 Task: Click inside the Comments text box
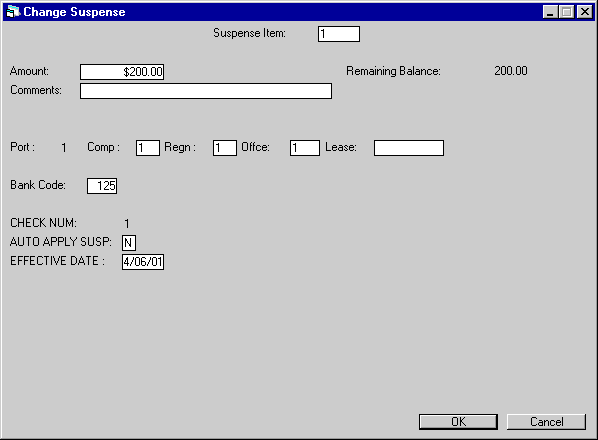[x=206, y=91]
